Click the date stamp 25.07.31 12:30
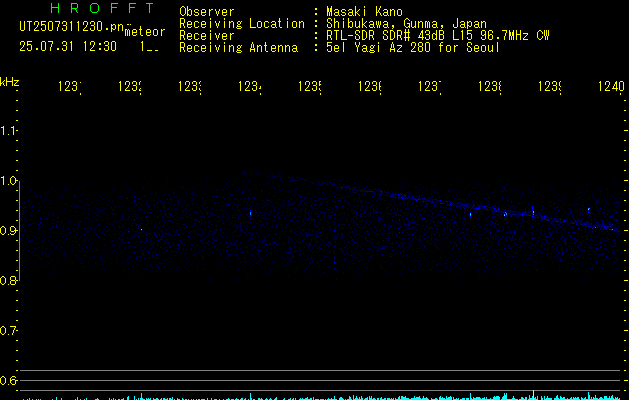 68,47
